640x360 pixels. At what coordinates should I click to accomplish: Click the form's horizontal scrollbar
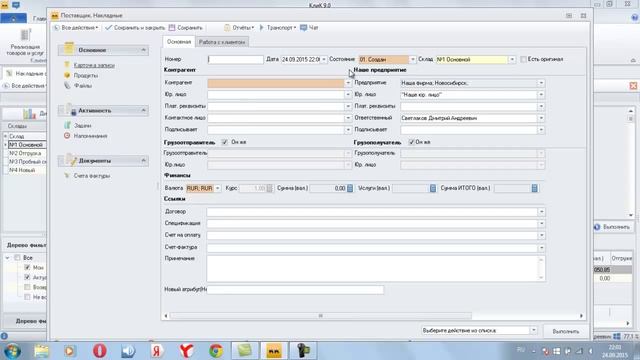coord(320,316)
